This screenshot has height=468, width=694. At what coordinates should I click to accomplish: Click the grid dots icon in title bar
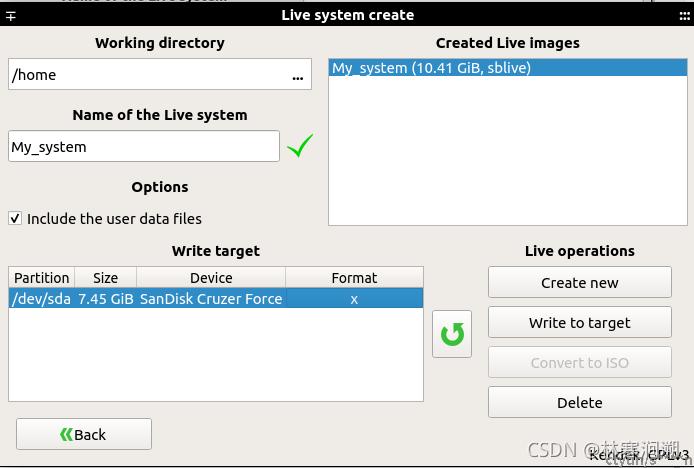coord(684,16)
